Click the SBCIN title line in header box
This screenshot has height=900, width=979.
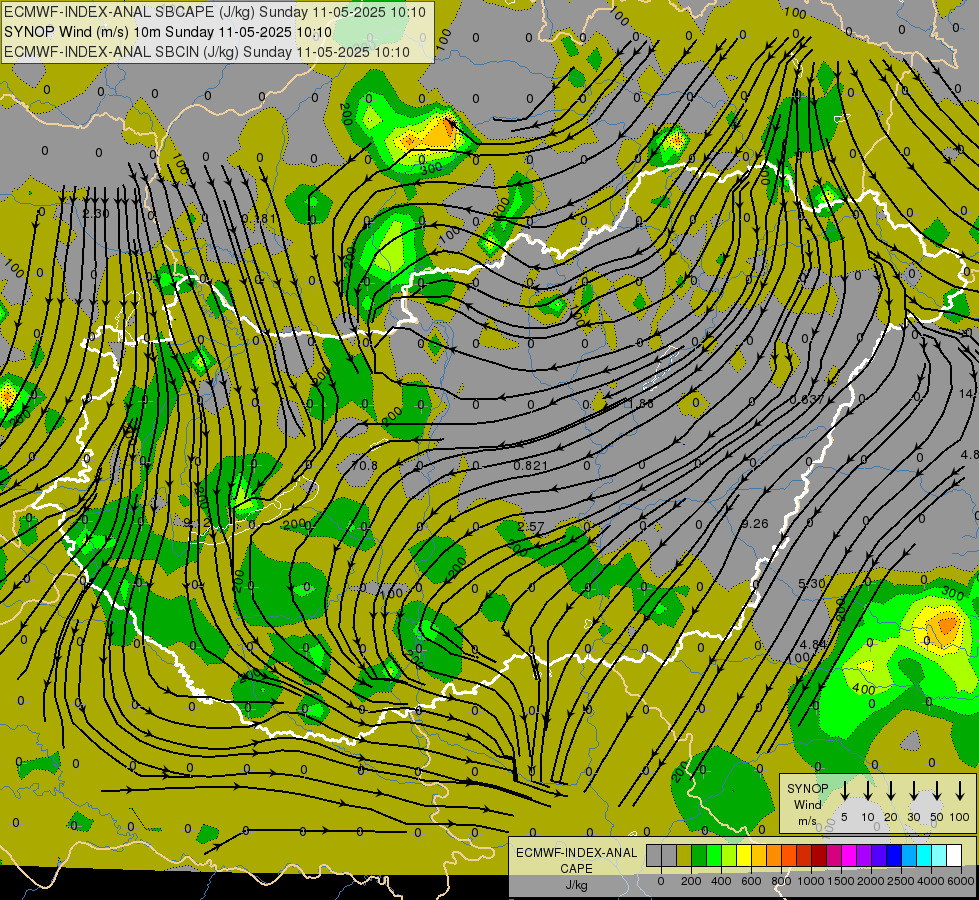207,52
